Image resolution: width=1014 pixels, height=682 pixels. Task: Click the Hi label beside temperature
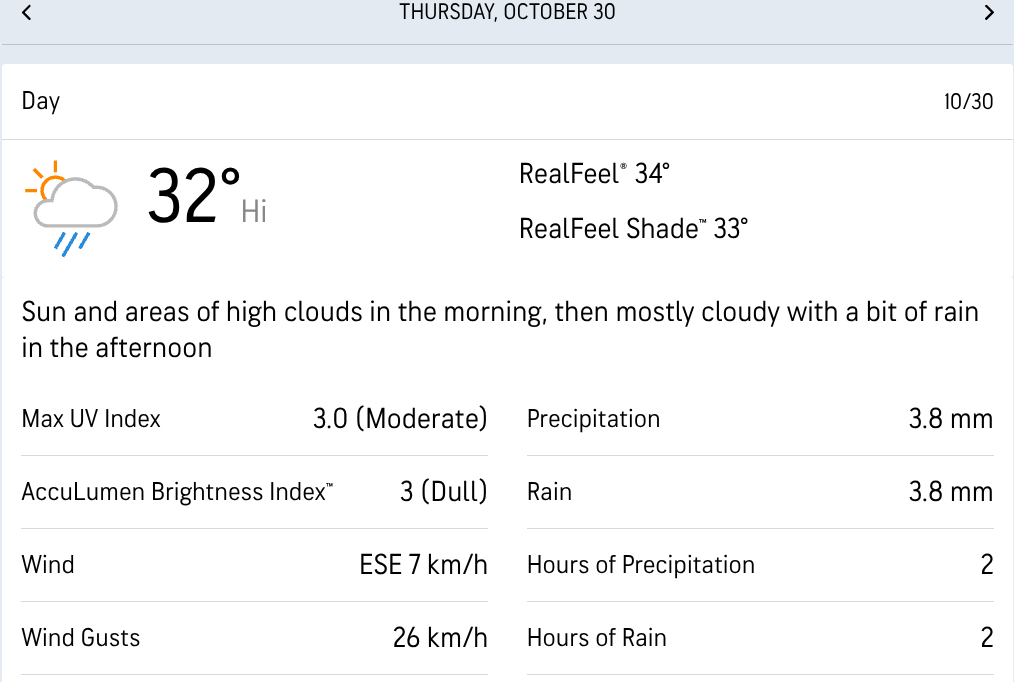point(254,211)
